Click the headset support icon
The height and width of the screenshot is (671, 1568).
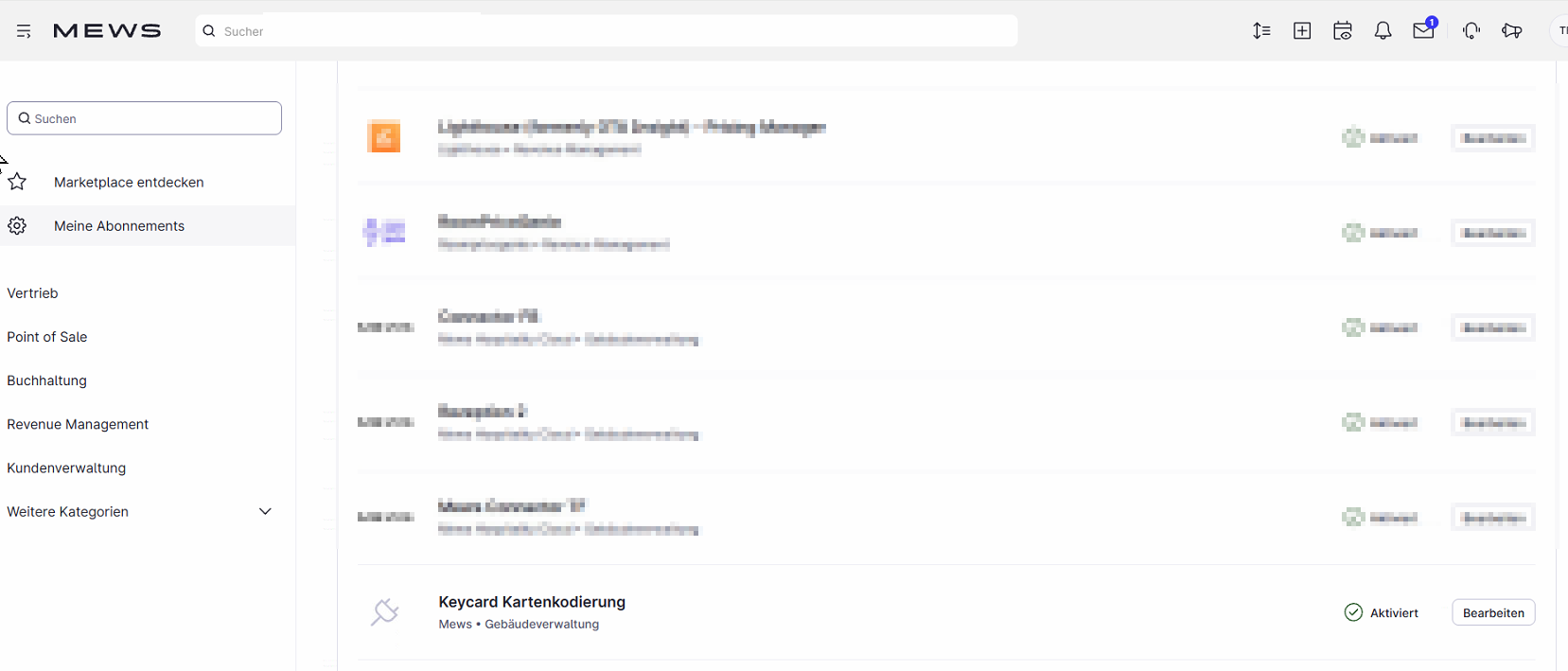coord(1471,30)
